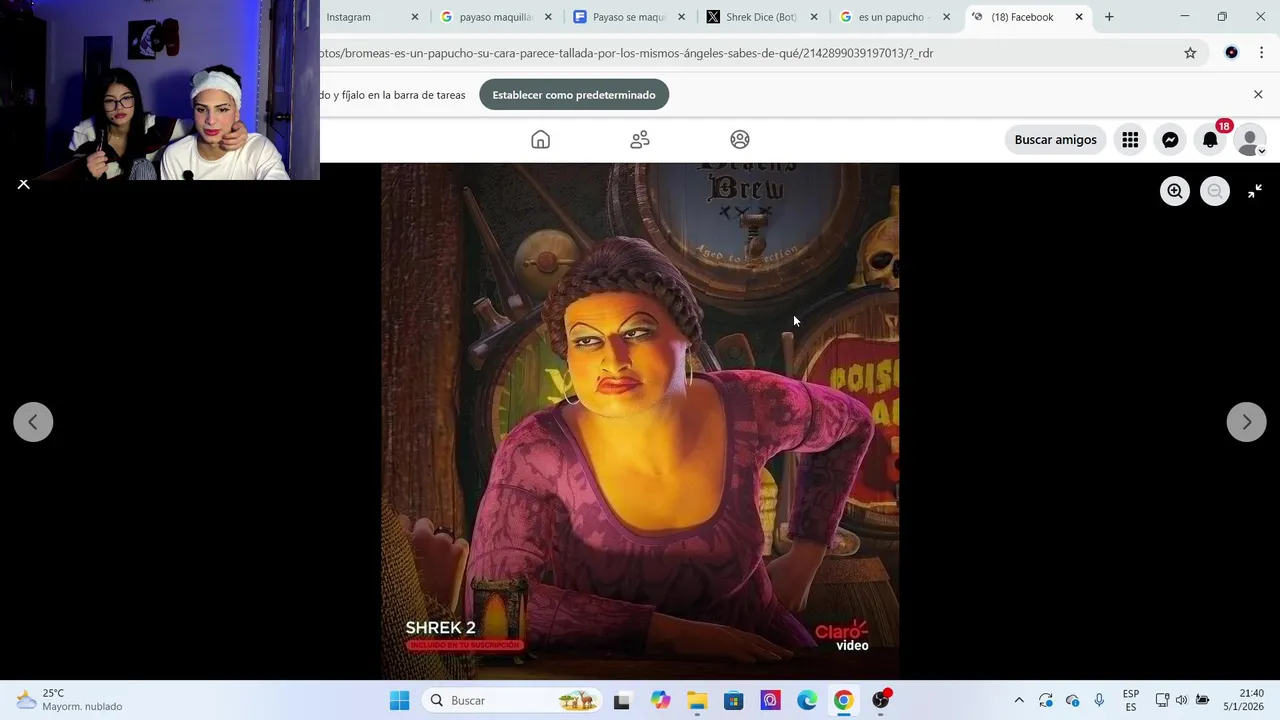
Task: Click the address bar URL
Action: coord(627,53)
